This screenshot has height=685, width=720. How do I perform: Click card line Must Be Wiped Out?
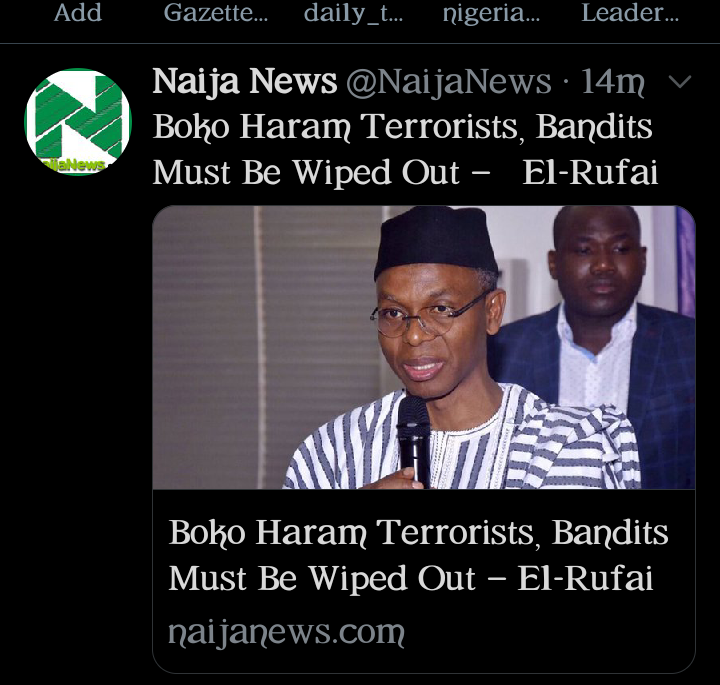click(321, 578)
